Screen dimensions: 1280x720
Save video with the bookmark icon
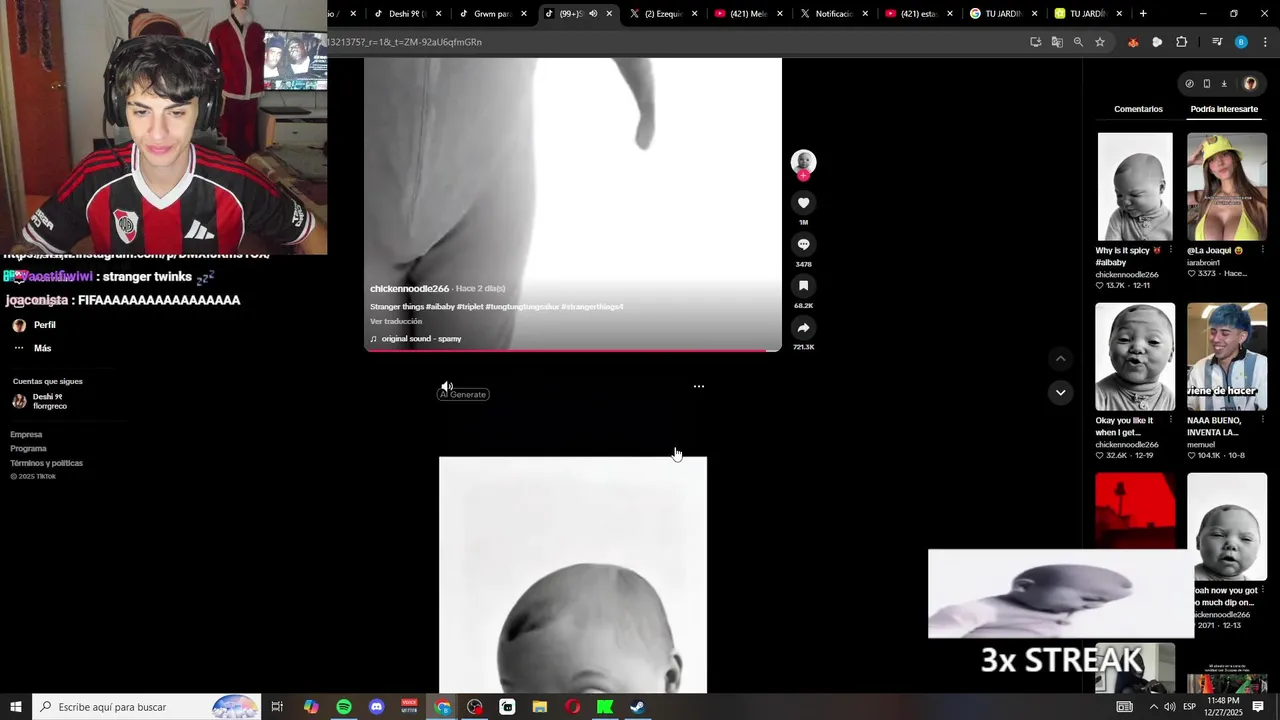coord(803,286)
